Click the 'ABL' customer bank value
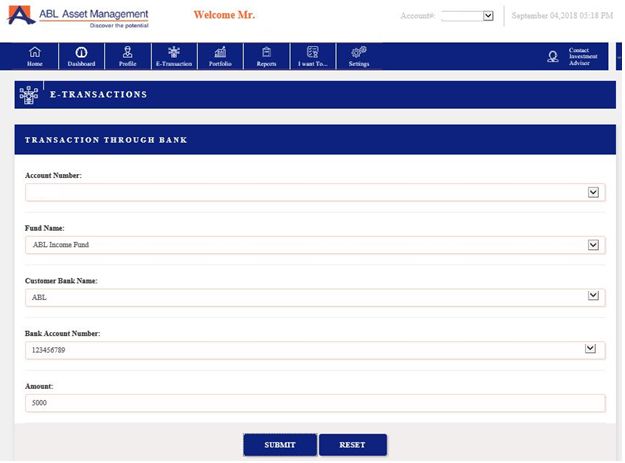Viewport: 625px width, 463px height. pos(39,297)
